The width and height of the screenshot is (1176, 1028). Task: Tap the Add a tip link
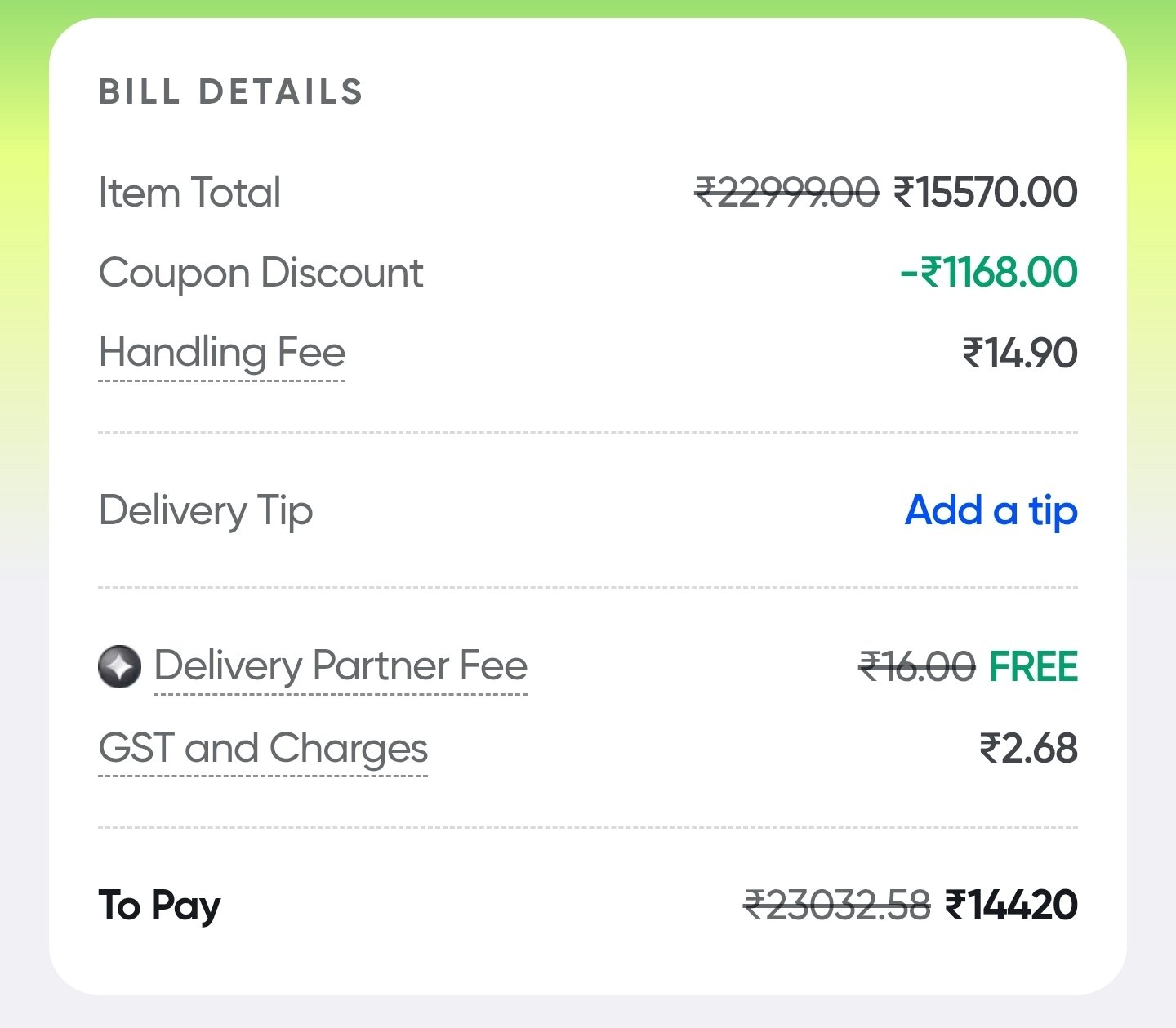pos(991,511)
